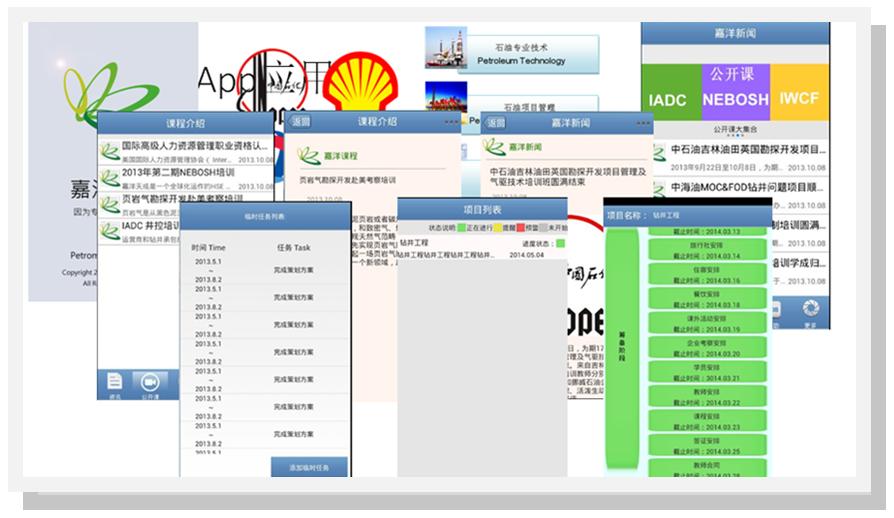894x518 pixels.
Task: Open the three-dot menu in 课程介绍 detail
Action: point(451,122)
